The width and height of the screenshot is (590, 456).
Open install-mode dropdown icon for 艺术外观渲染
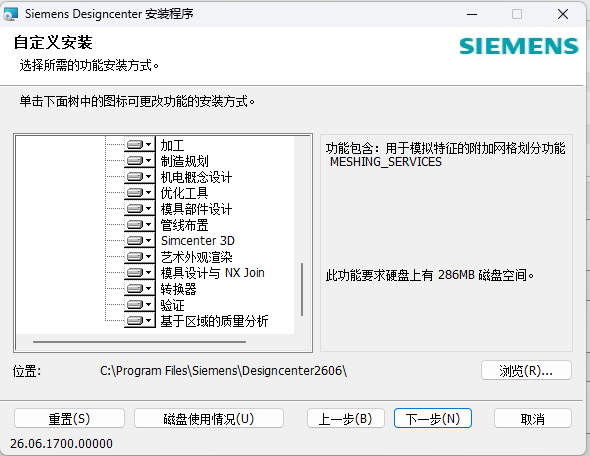coord(140,257)
